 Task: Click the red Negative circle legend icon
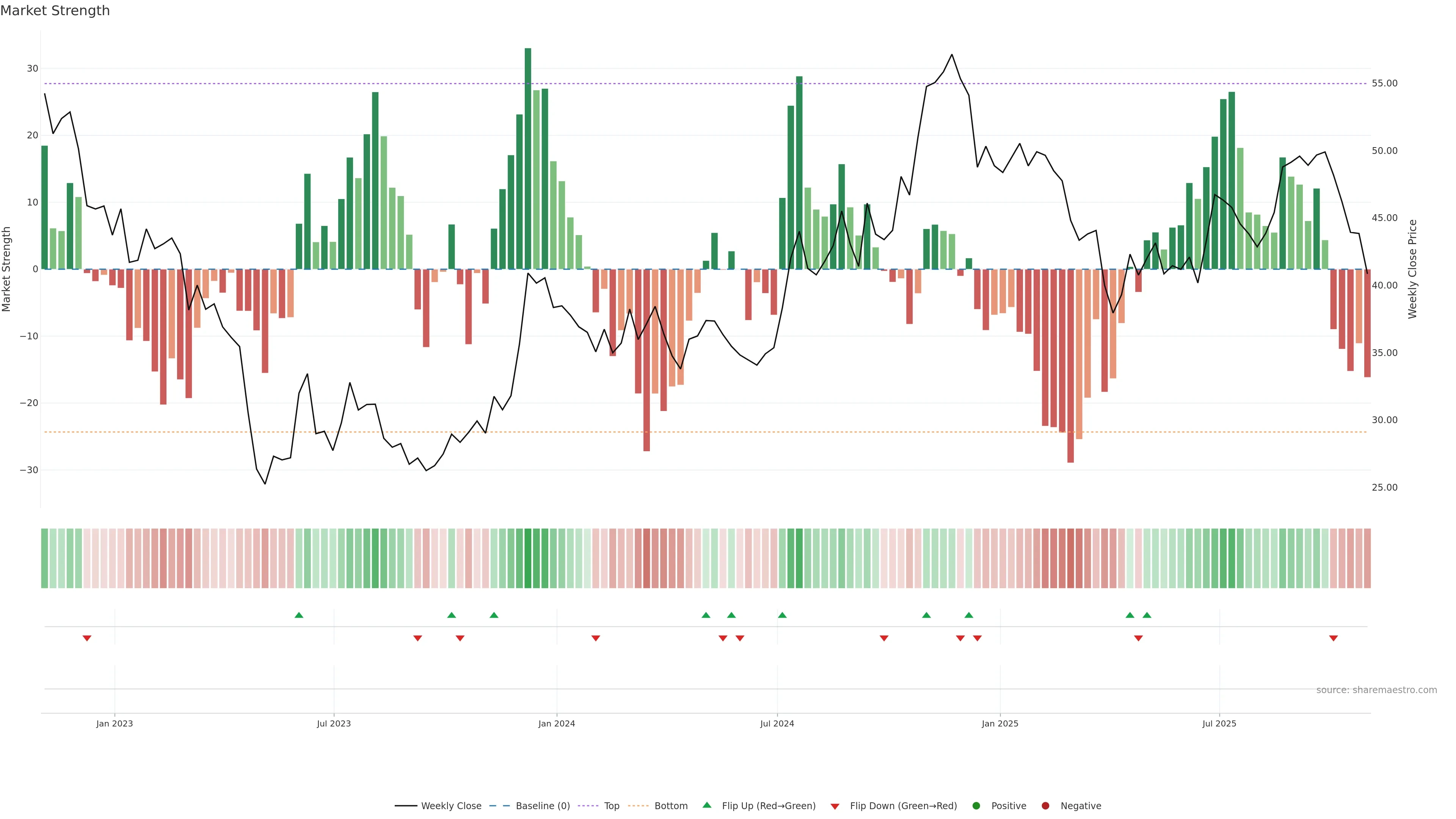[1045, 806]
